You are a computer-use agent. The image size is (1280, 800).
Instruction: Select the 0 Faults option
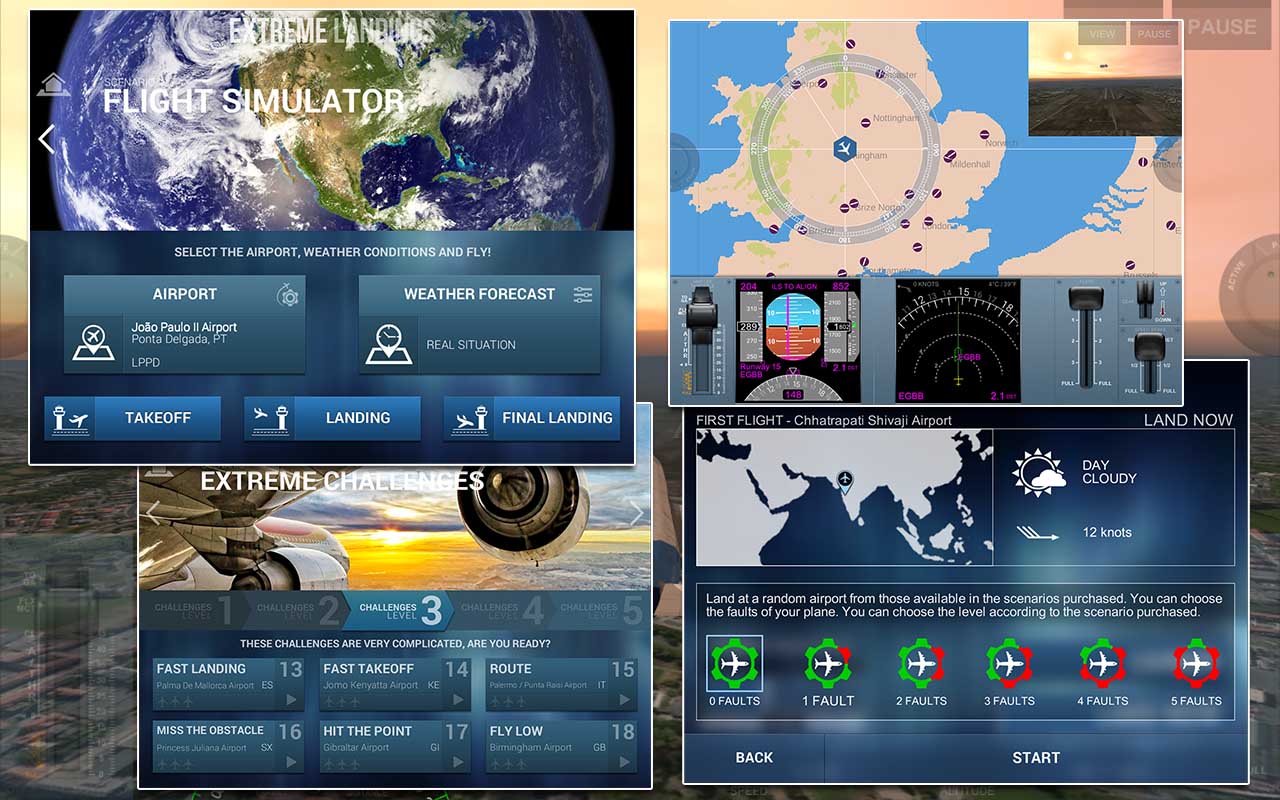coord(735,671)
